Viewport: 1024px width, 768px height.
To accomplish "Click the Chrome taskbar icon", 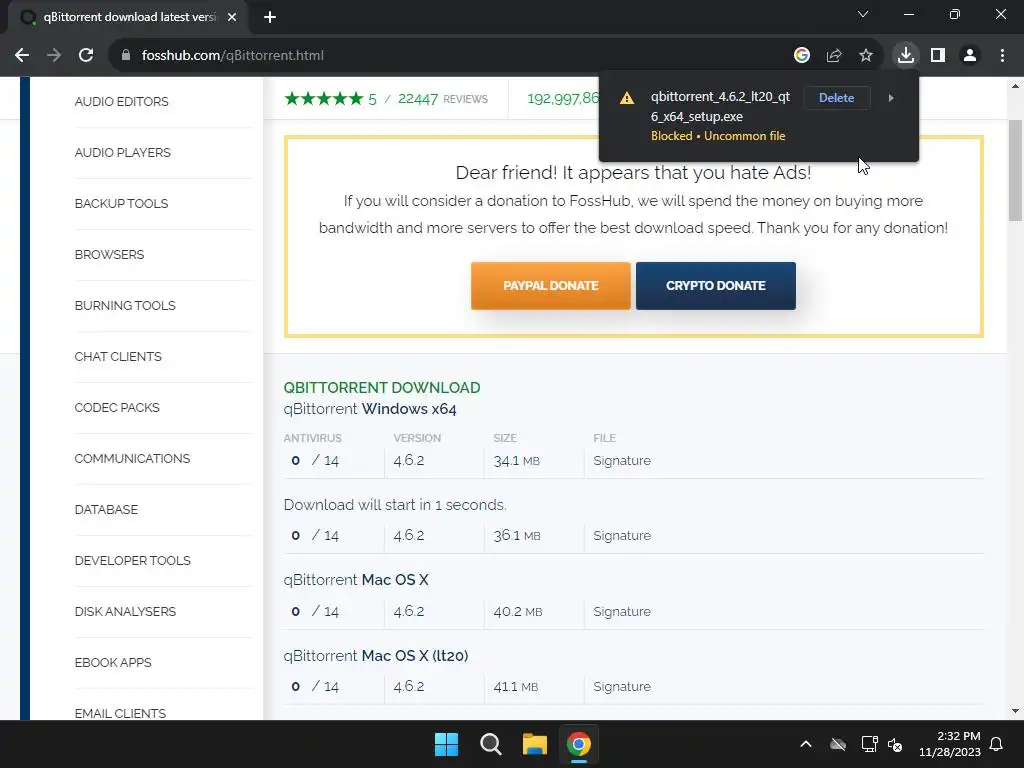I will [579, 744].
